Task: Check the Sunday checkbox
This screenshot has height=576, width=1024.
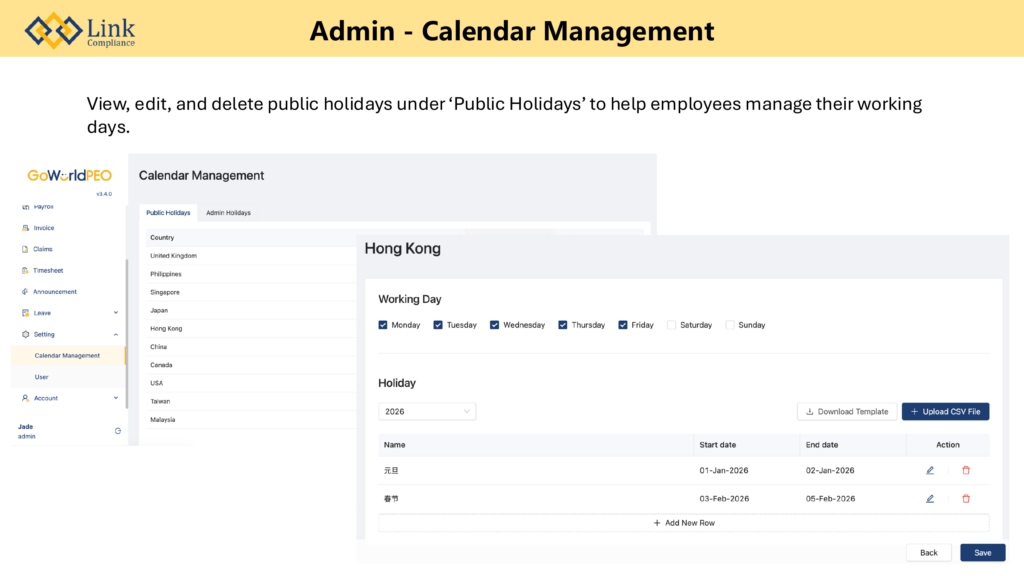Action: coord(730,325)
